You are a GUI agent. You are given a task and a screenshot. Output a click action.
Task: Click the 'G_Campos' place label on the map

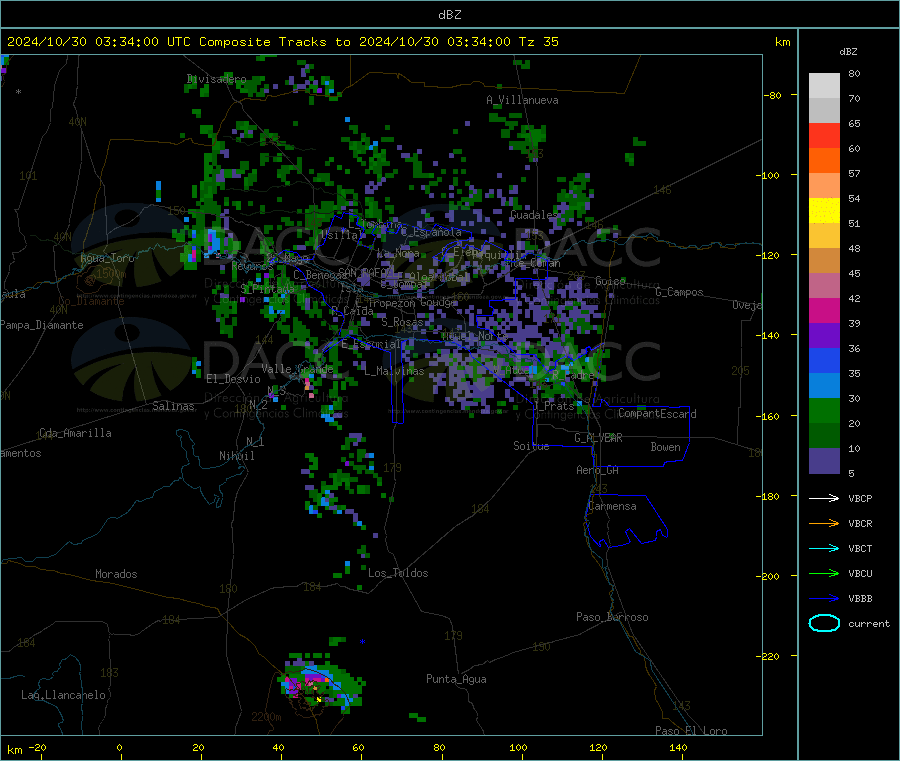coord(679,292)
